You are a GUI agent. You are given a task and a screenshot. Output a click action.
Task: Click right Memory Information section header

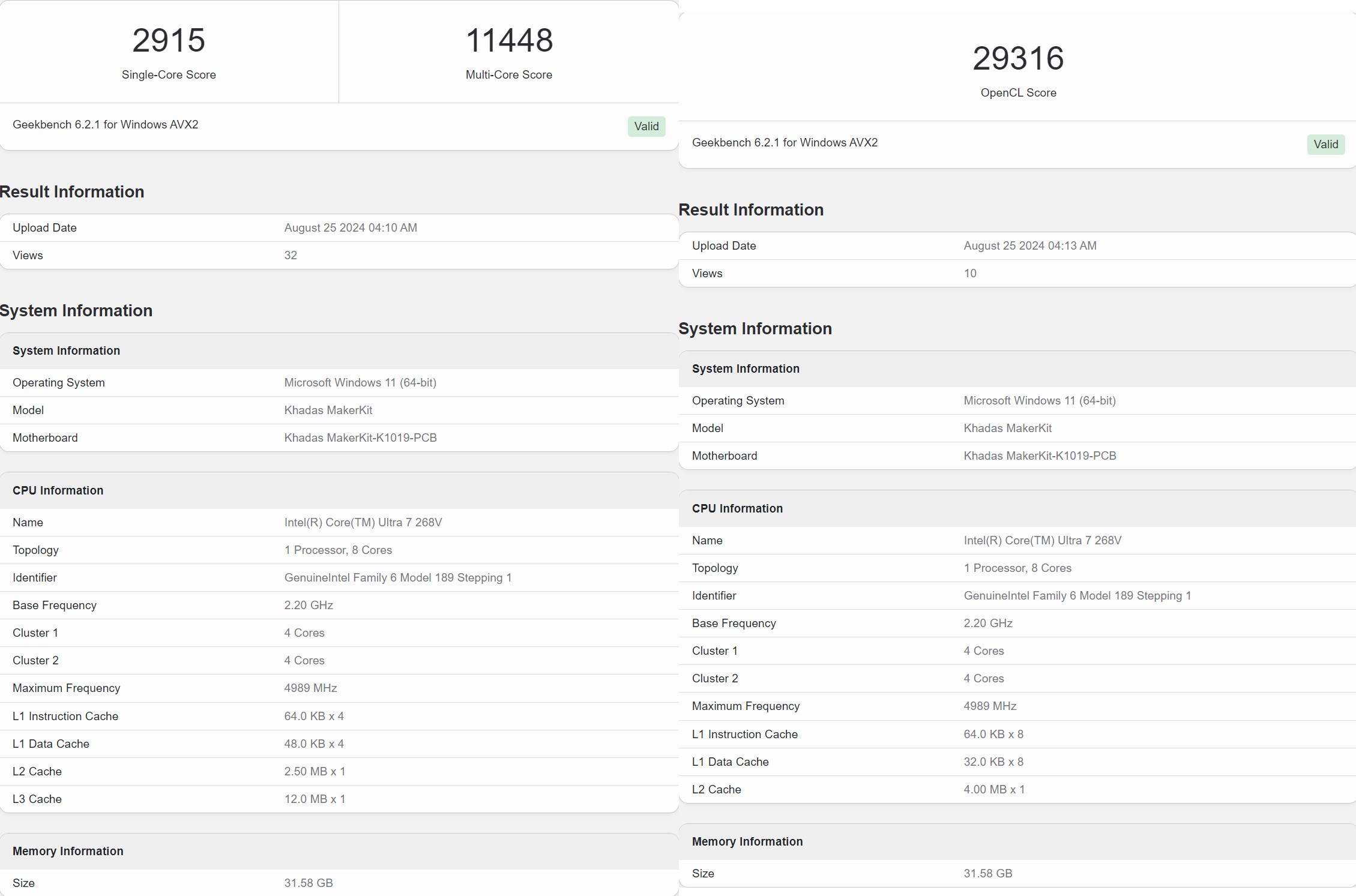[747, 841]
